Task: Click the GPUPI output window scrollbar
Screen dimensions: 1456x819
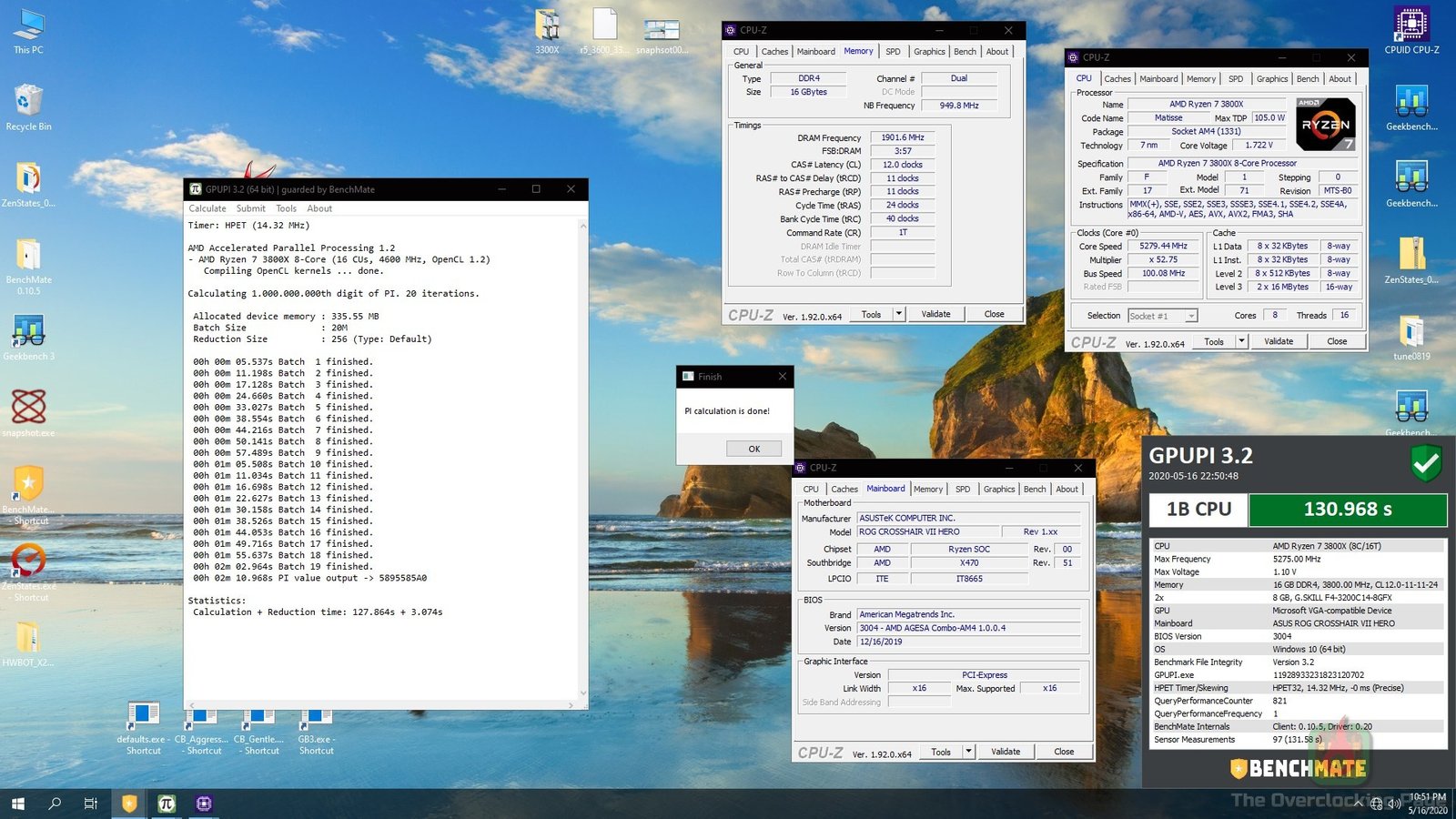Action: pyautogui.click(x=583, y=455)
